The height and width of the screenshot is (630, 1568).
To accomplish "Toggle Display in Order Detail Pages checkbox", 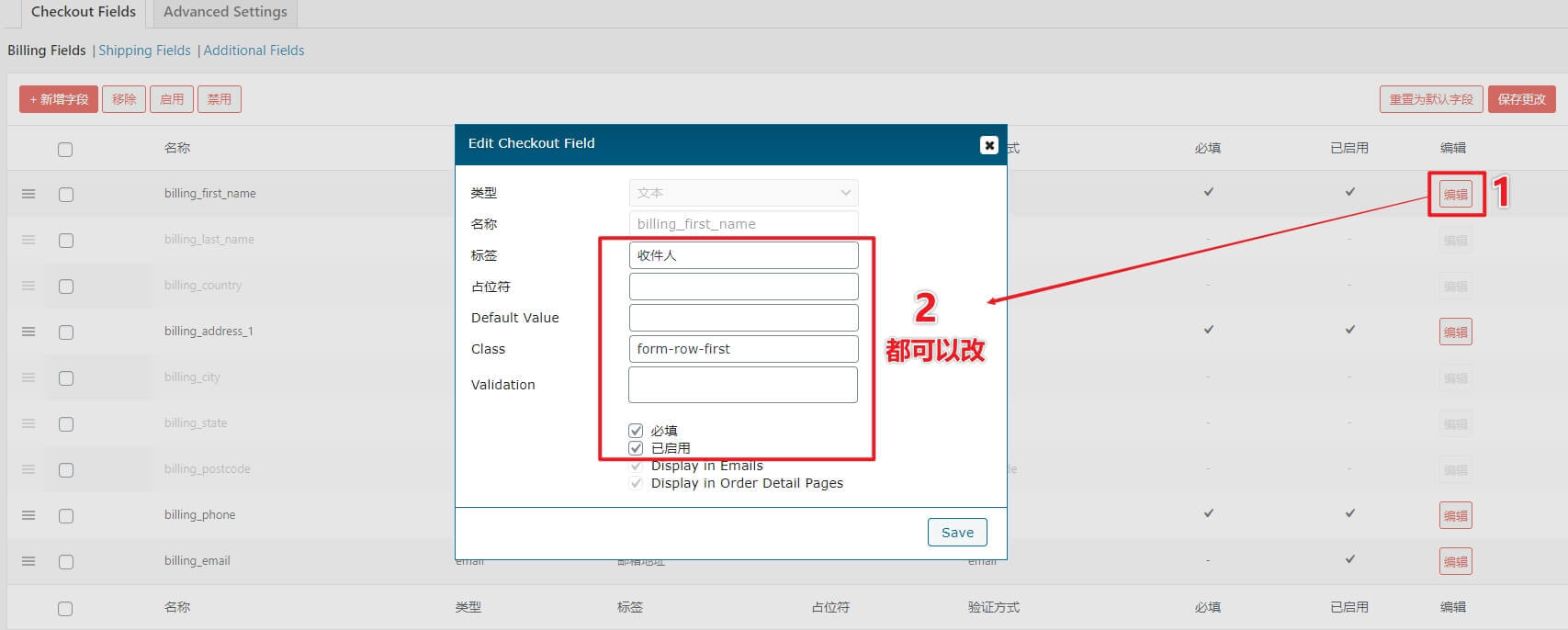I will pyautogui.click(x=636, y=483).
